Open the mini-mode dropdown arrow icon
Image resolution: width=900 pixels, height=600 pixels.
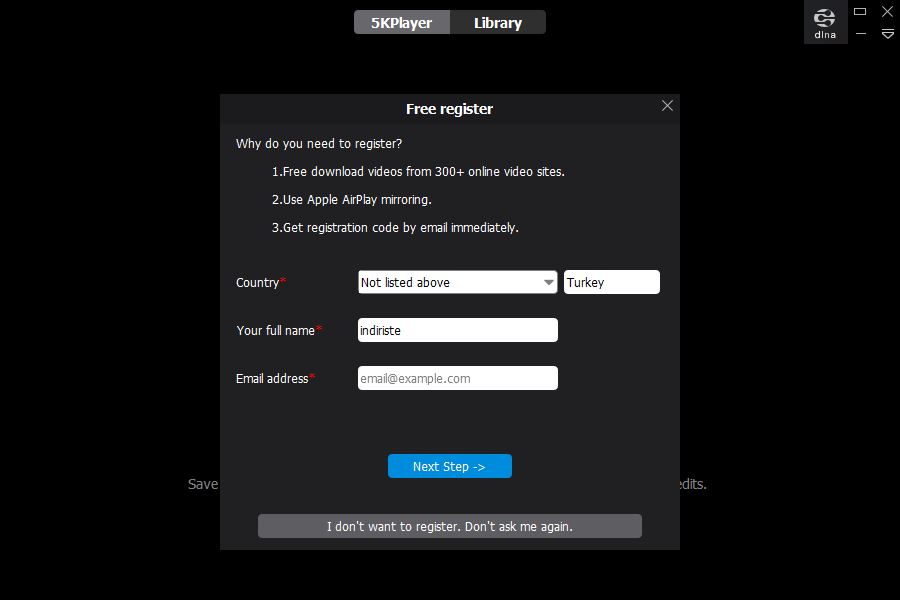887,34
